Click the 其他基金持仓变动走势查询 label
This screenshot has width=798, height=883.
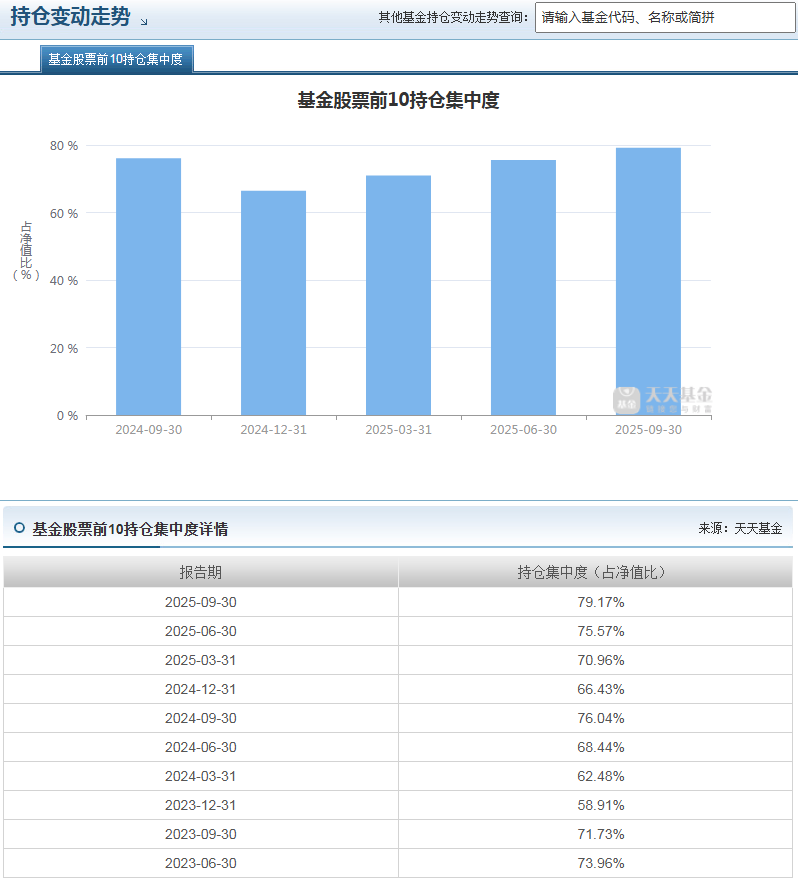tap(453, 17)
